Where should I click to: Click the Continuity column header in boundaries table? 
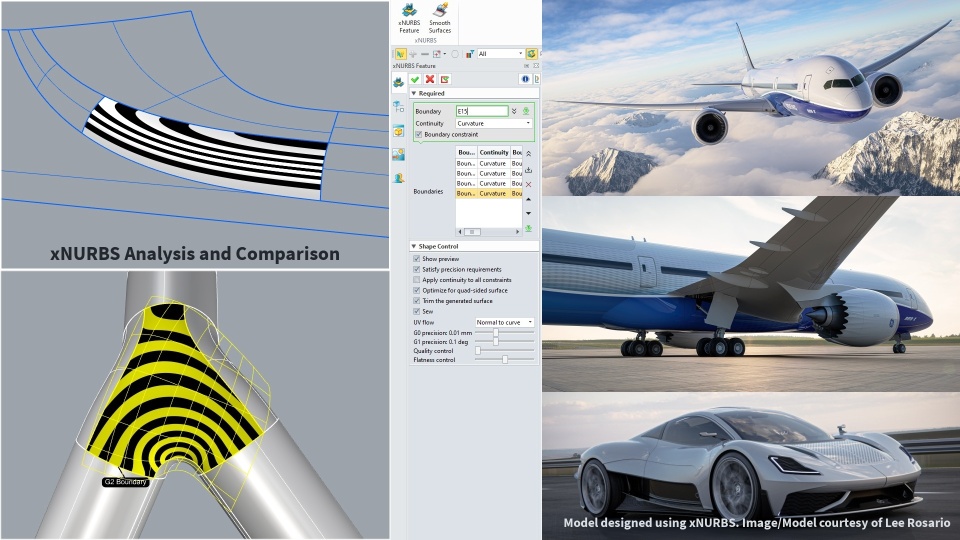493,152
